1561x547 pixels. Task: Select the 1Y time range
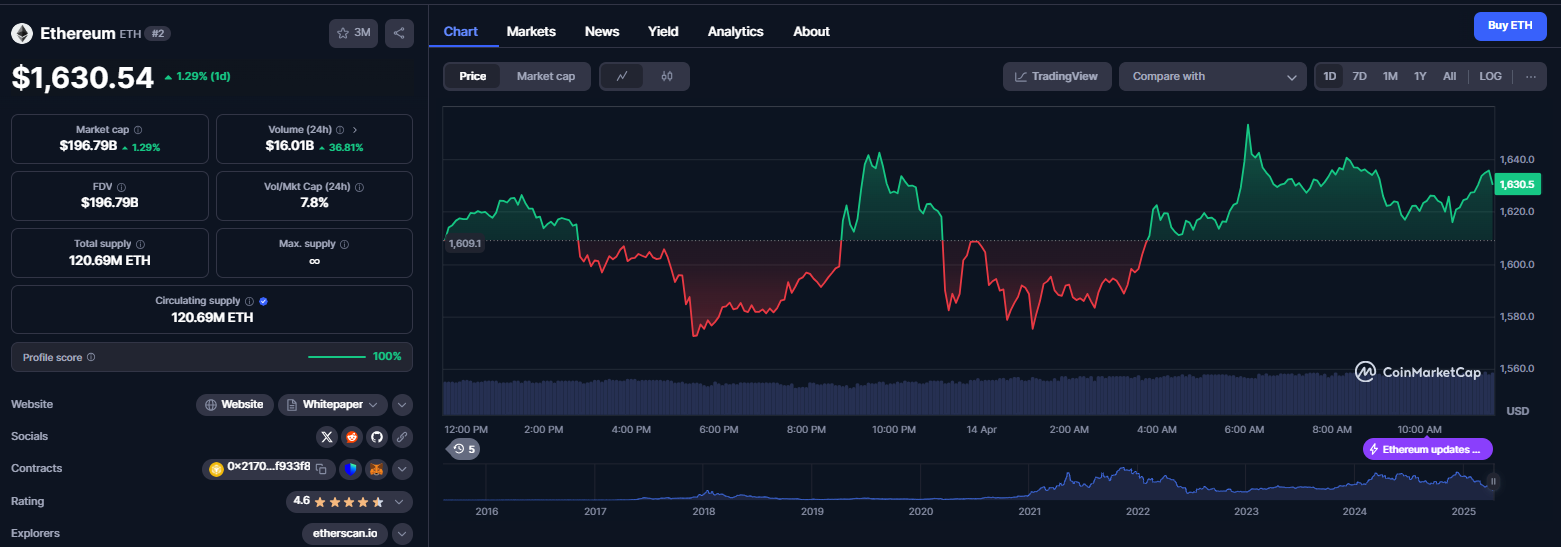1420,76
